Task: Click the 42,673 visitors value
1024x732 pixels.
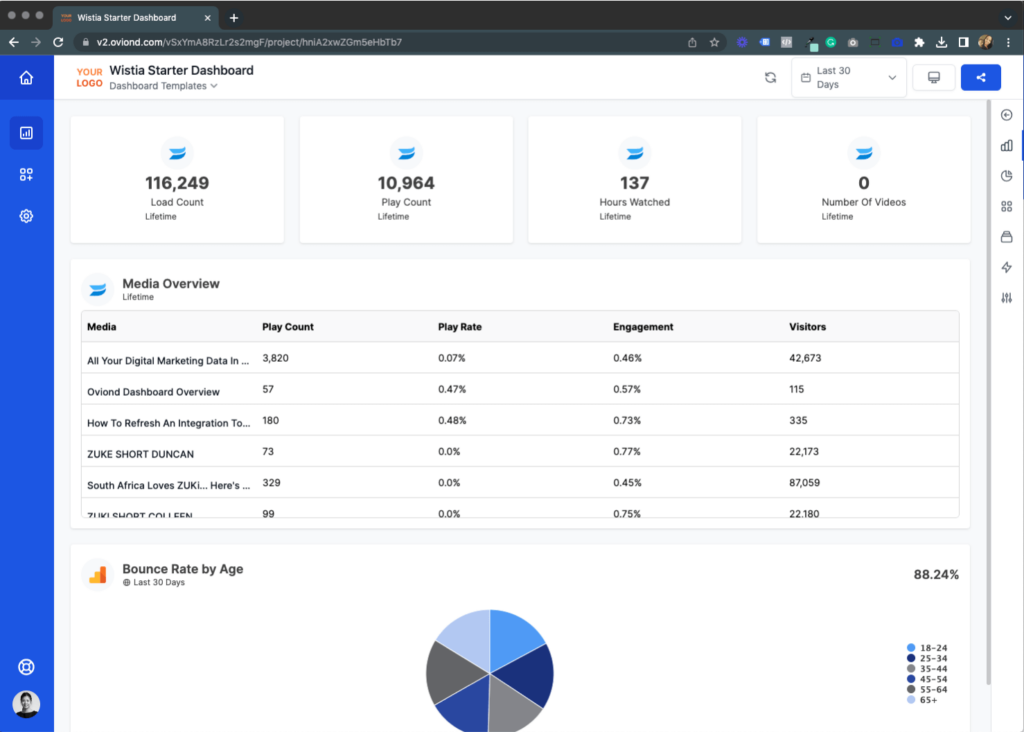Action: pos(805,358)
